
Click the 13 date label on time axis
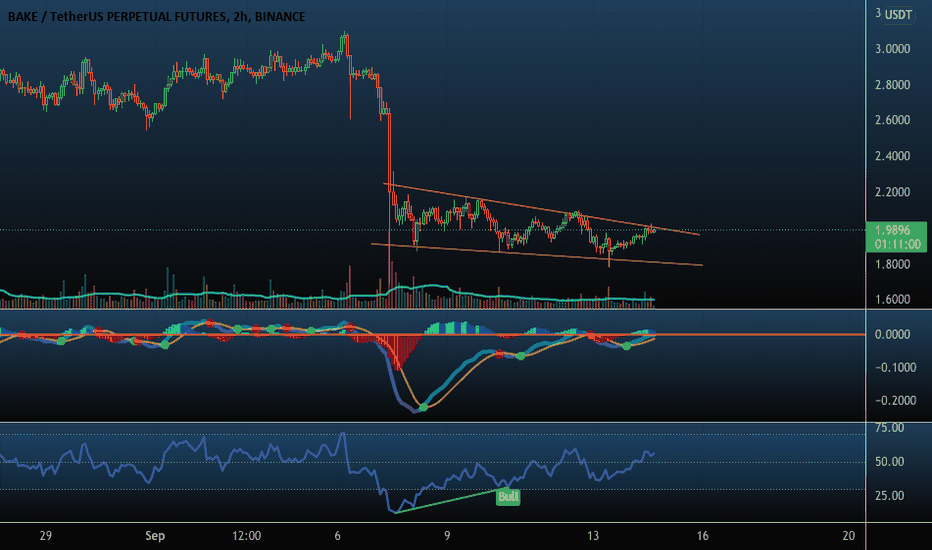(x=593, y=536)
